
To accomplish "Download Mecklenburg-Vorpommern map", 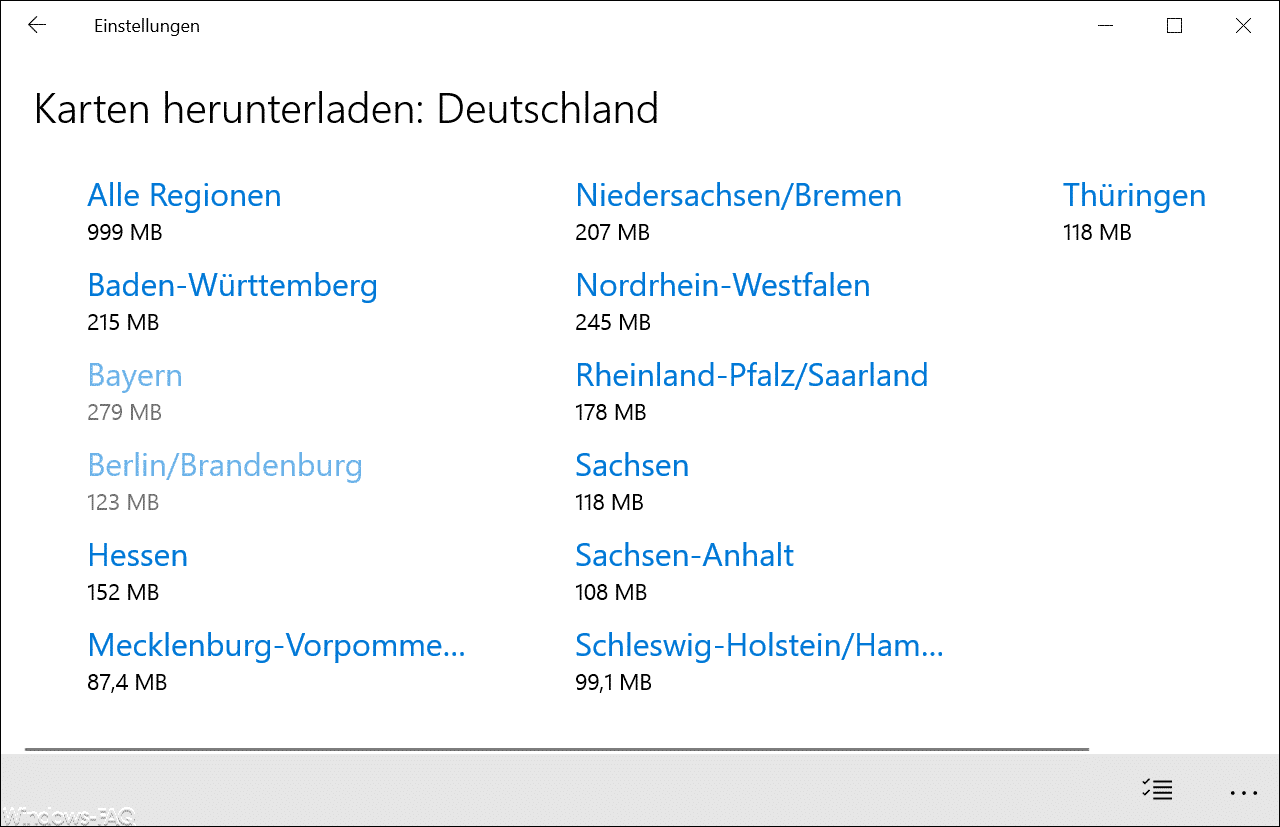I will tap(277, 646).
